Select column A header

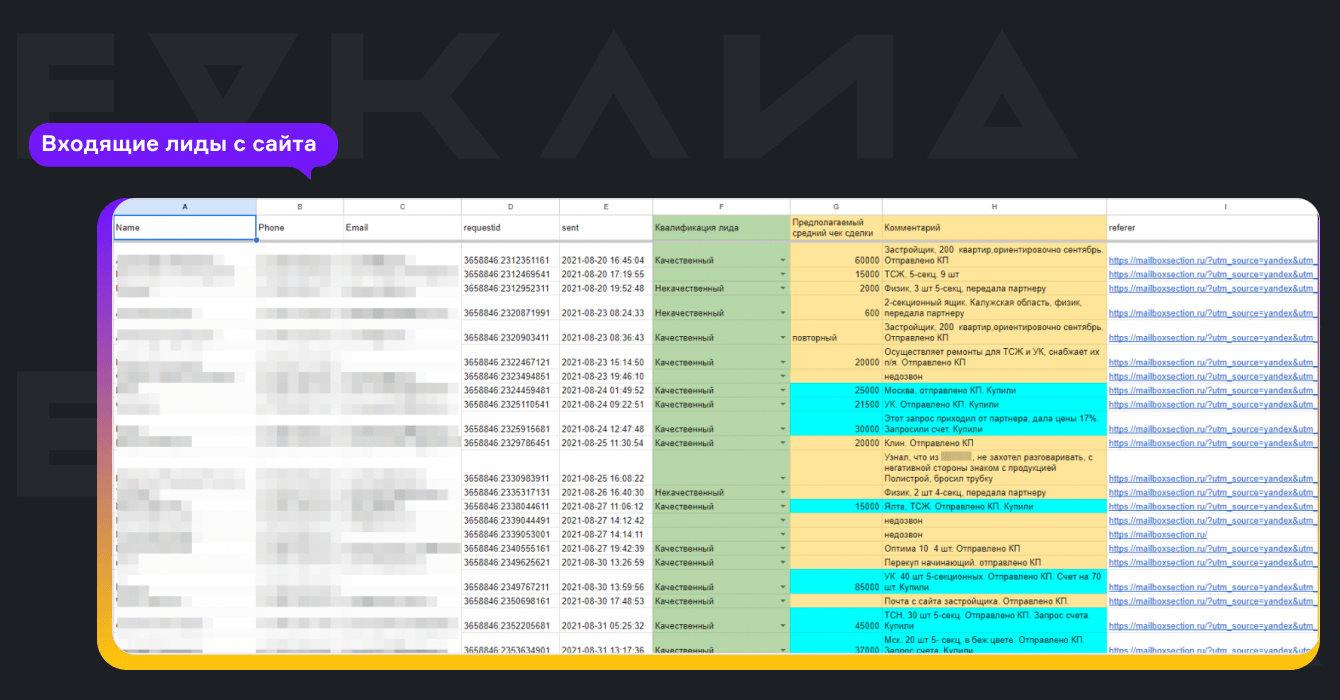184,207
